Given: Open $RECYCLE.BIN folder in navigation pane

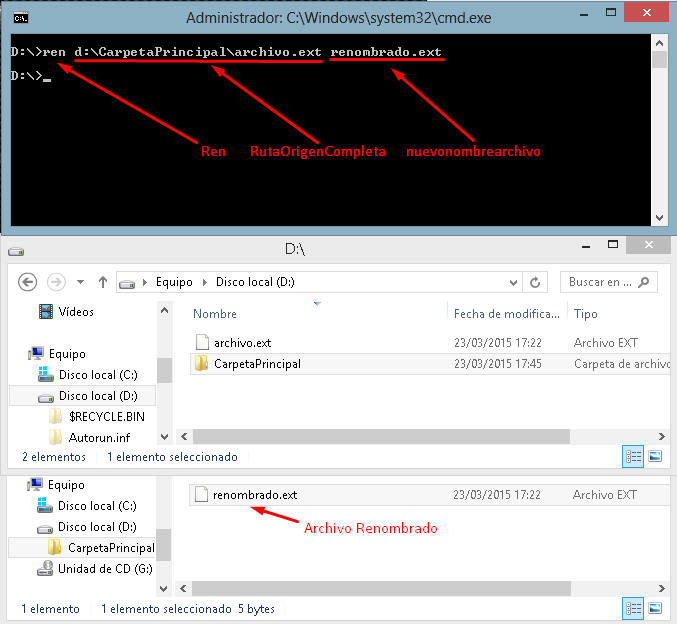Looking at the screenshot, I should (97, 417).
